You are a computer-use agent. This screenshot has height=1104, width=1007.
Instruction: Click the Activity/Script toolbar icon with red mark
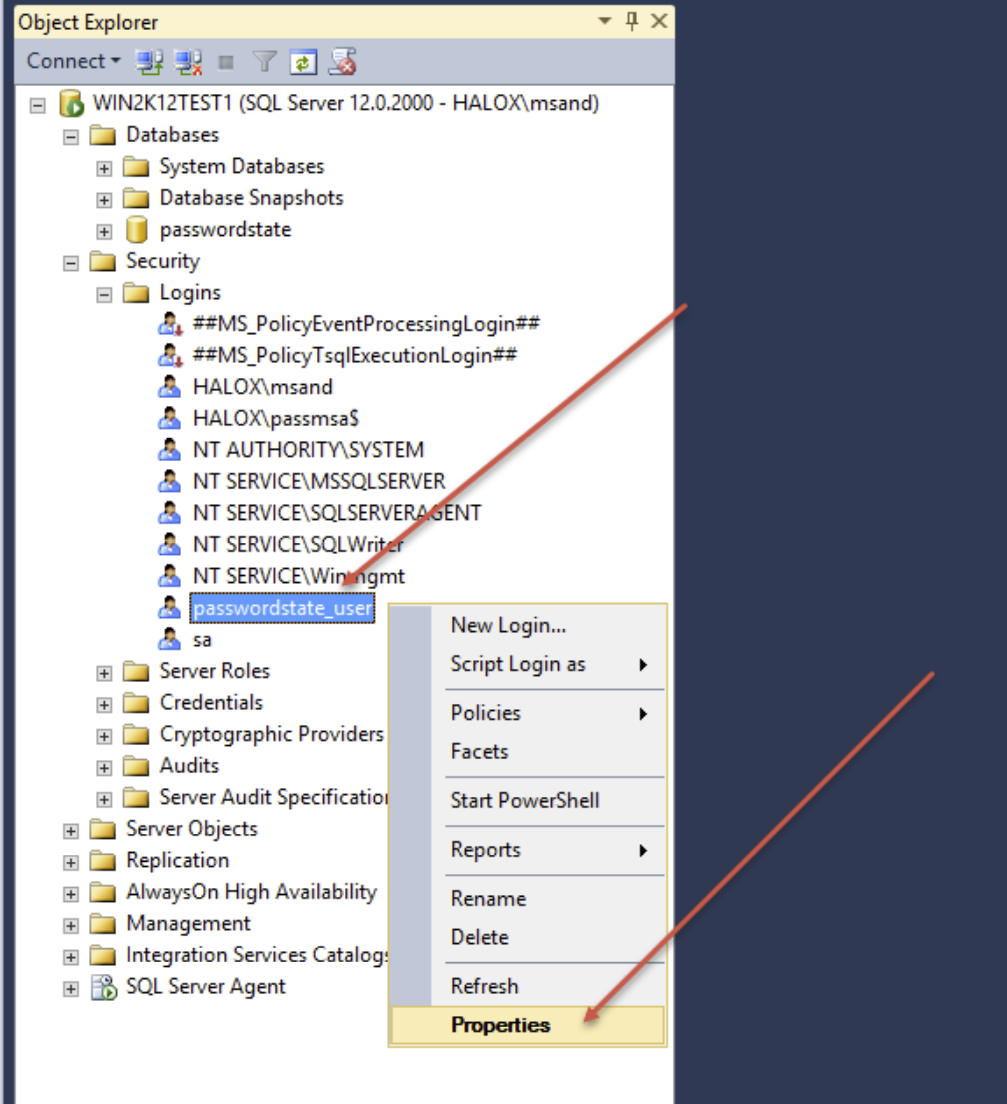tap(343, 62)
